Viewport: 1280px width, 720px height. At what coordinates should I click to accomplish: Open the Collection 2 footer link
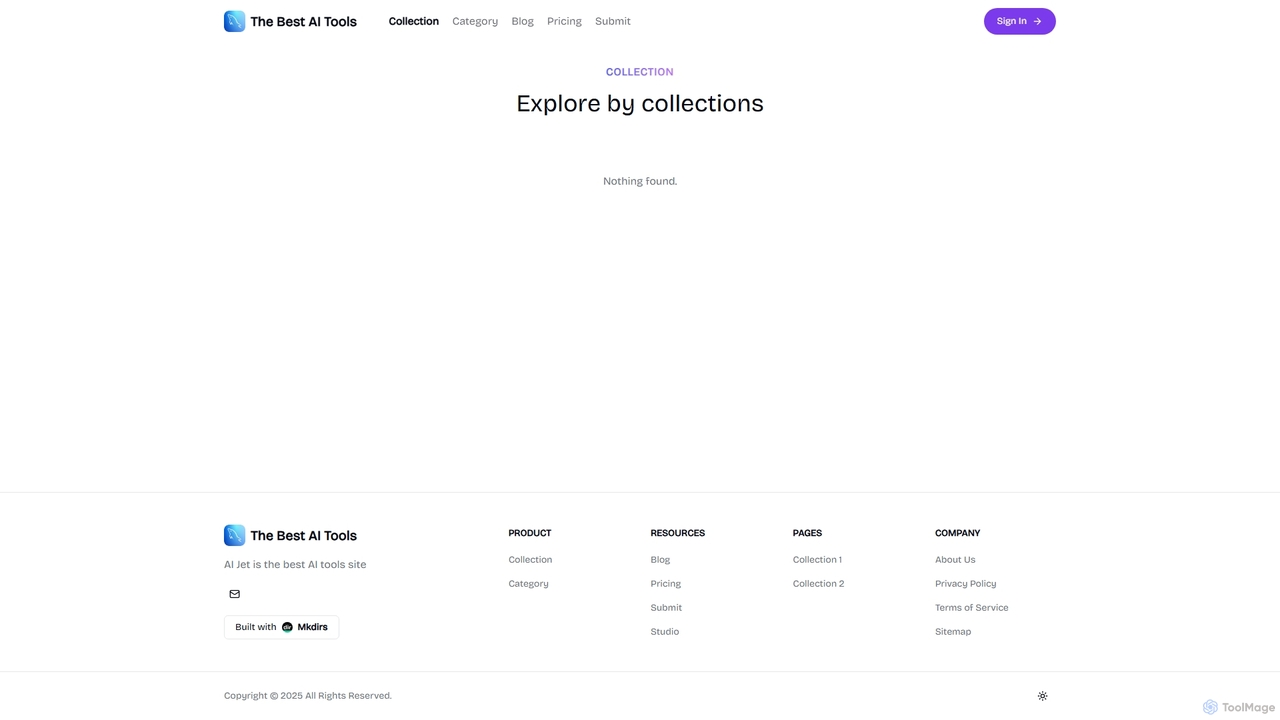tap(818, 584)
